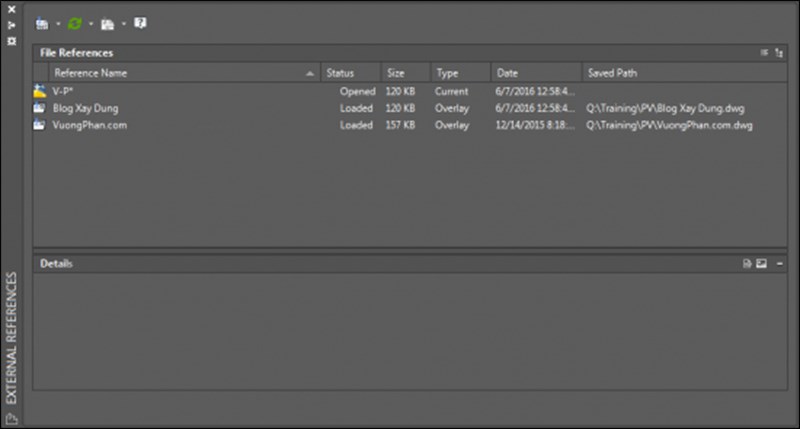Select the VuongPhan.com reference
This screenshot has height=429, width=800.
pyautogui.click(x=89, y=125)
